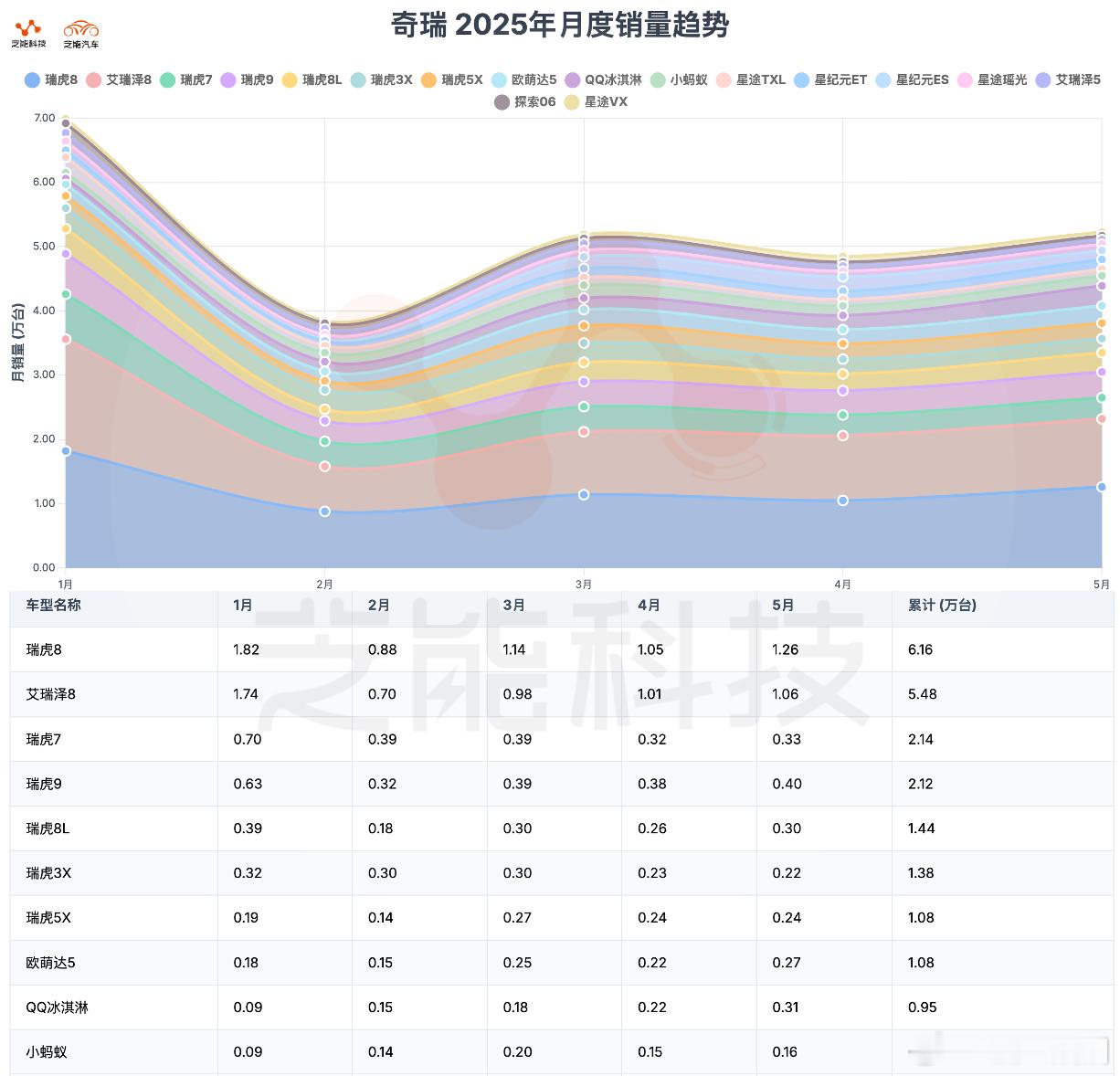
Task: Toggle the QQ冰淇淋 legend series
Action: (604, 80)
